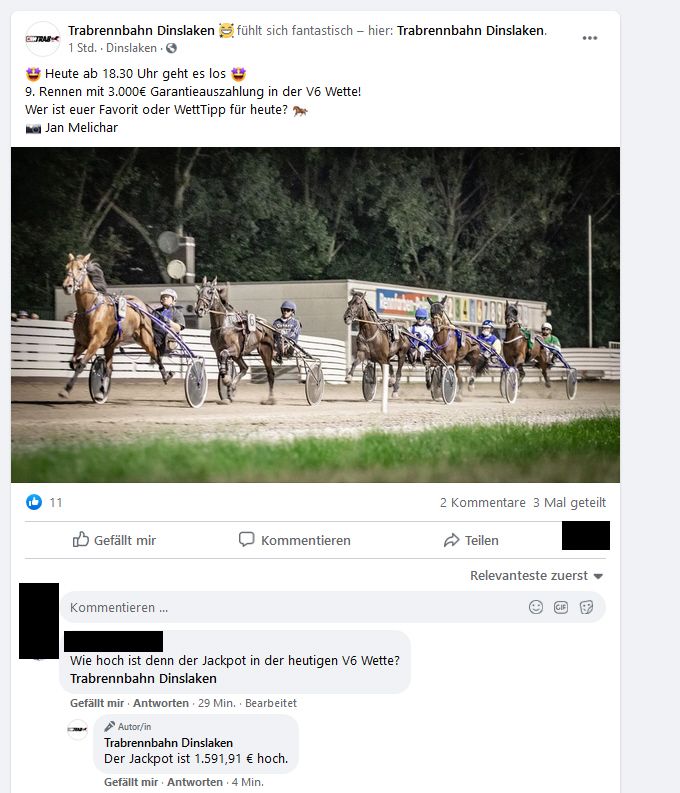Open the GIF picker in comment box

point(561,607)
